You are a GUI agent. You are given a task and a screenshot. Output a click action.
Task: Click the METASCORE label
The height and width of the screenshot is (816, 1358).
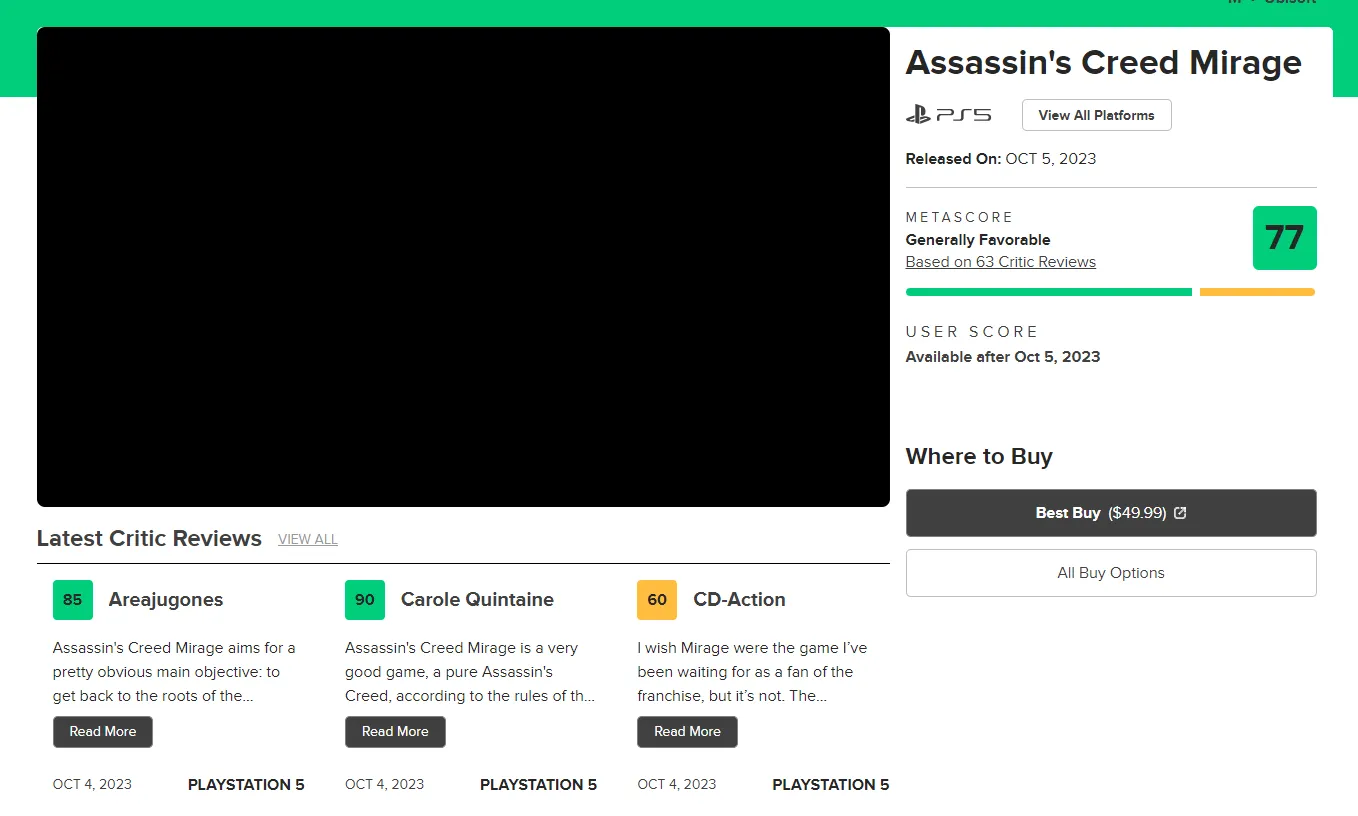[x=959, y=217]
